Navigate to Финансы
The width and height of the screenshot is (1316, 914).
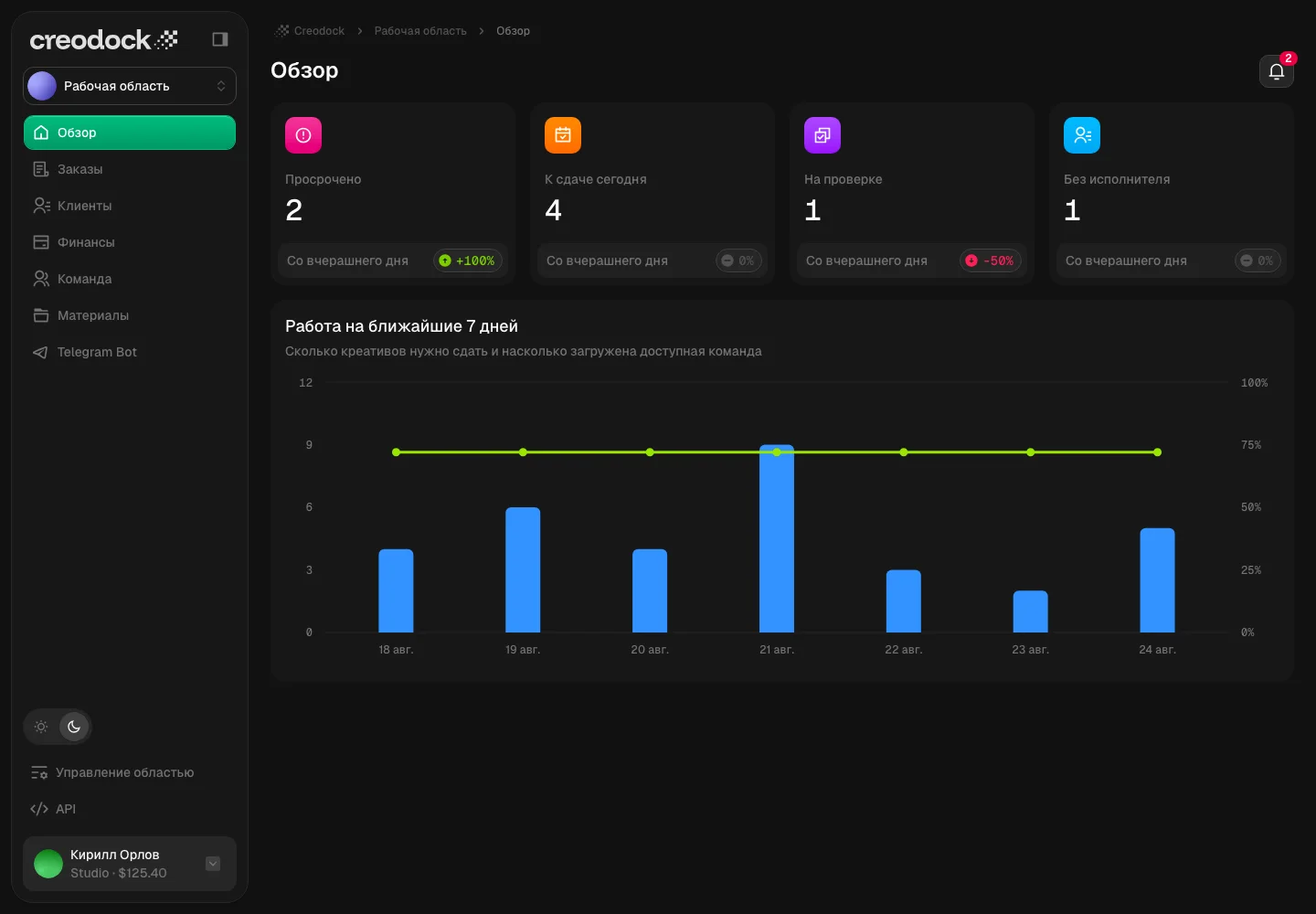[130, 242]
